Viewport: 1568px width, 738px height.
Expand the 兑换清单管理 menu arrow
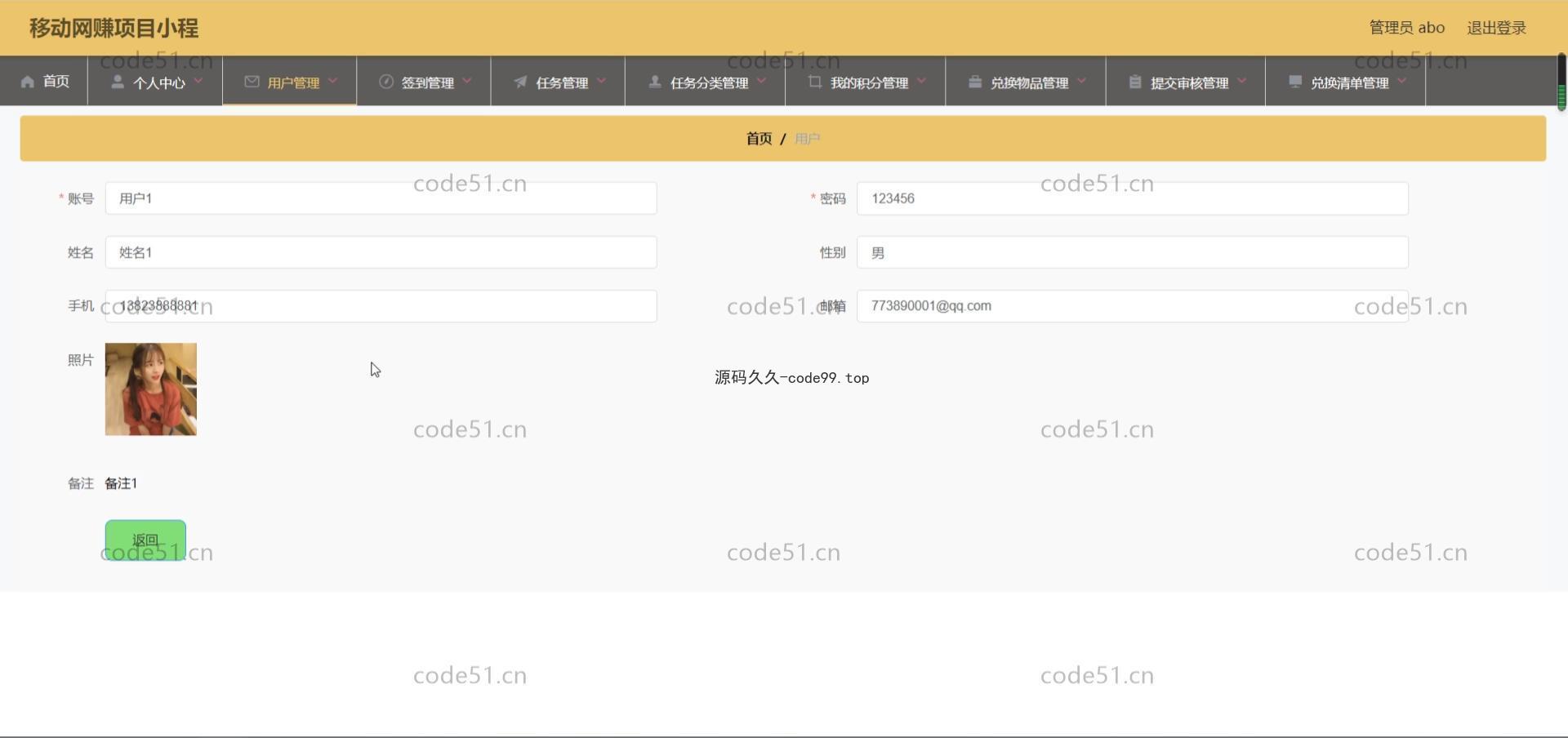(x=1402, y=81)
